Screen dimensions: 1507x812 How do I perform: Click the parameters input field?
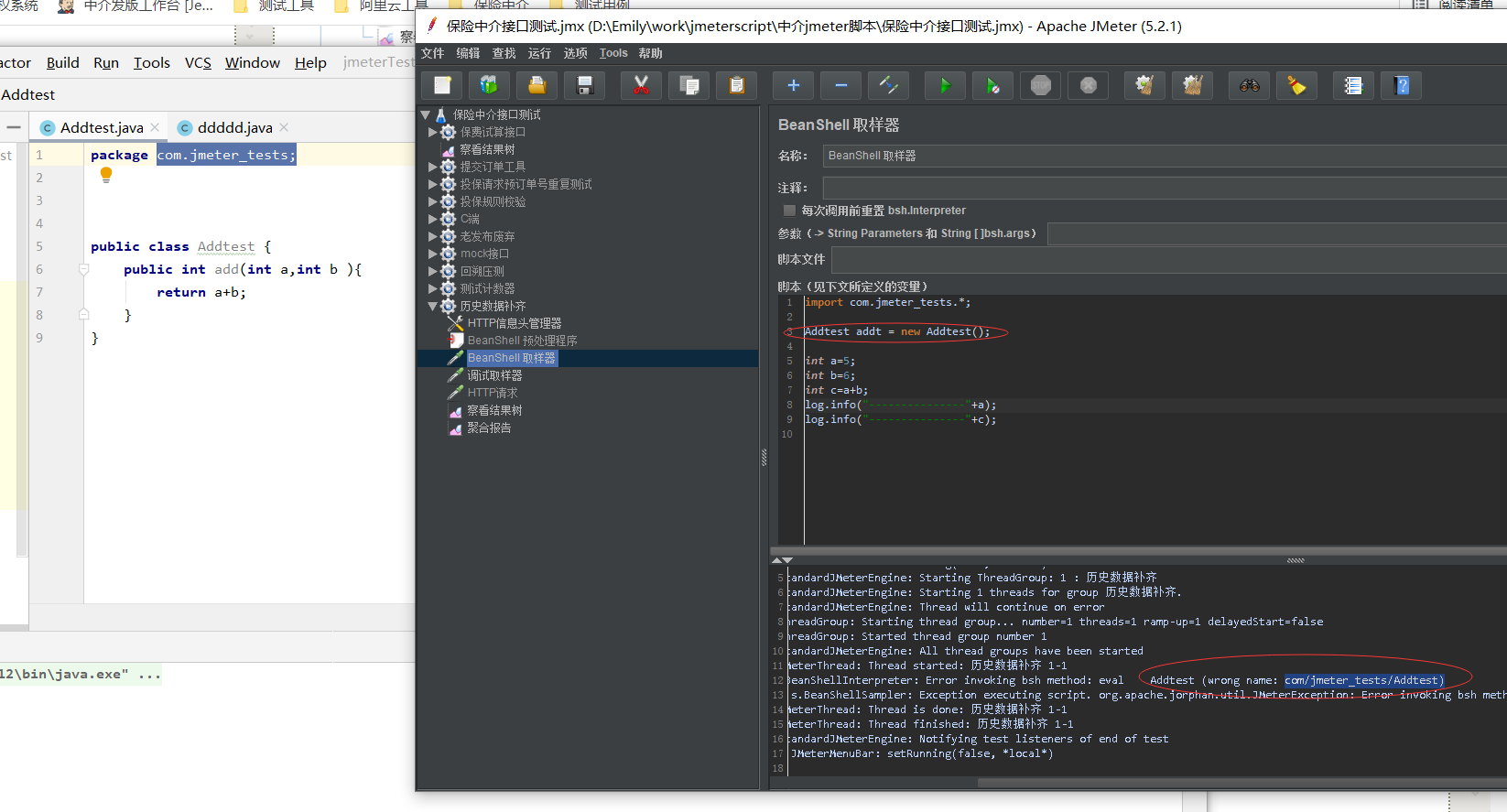1277,233
